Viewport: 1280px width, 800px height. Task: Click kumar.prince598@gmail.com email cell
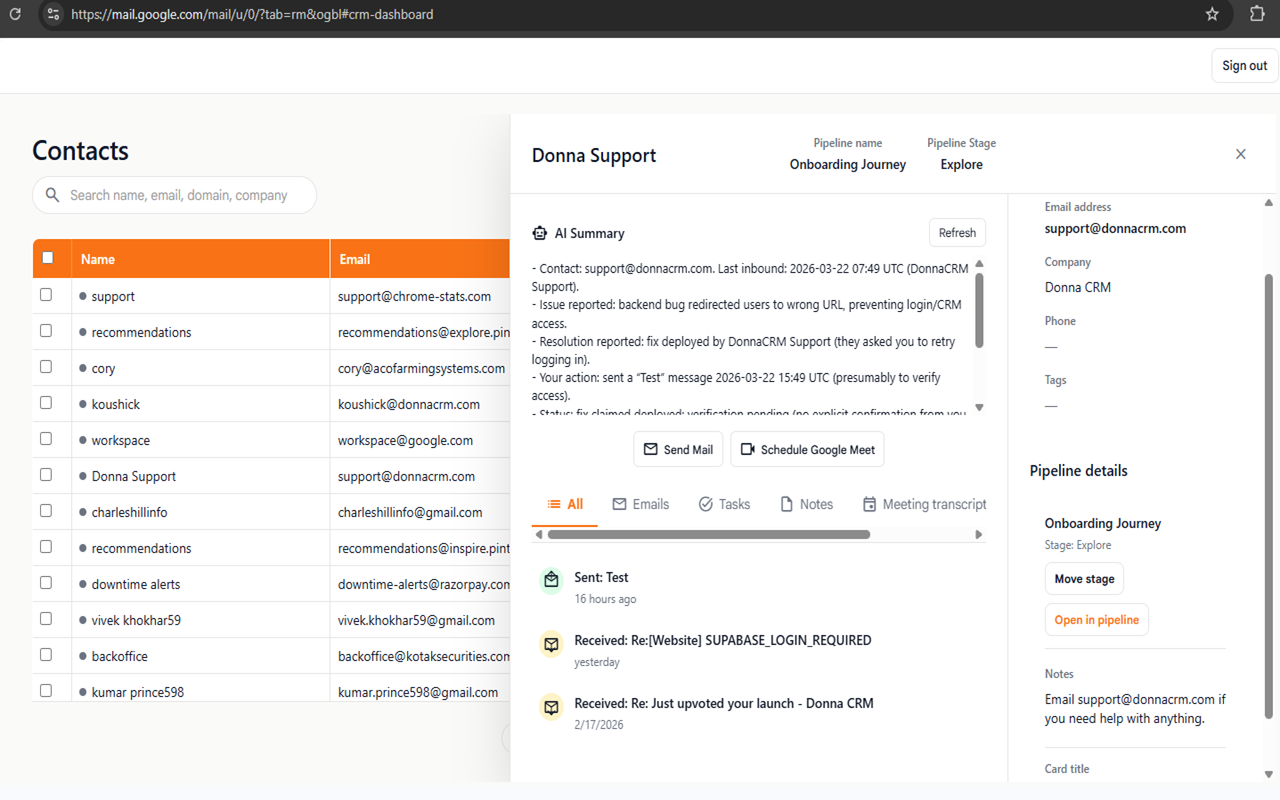click(418, 692)
